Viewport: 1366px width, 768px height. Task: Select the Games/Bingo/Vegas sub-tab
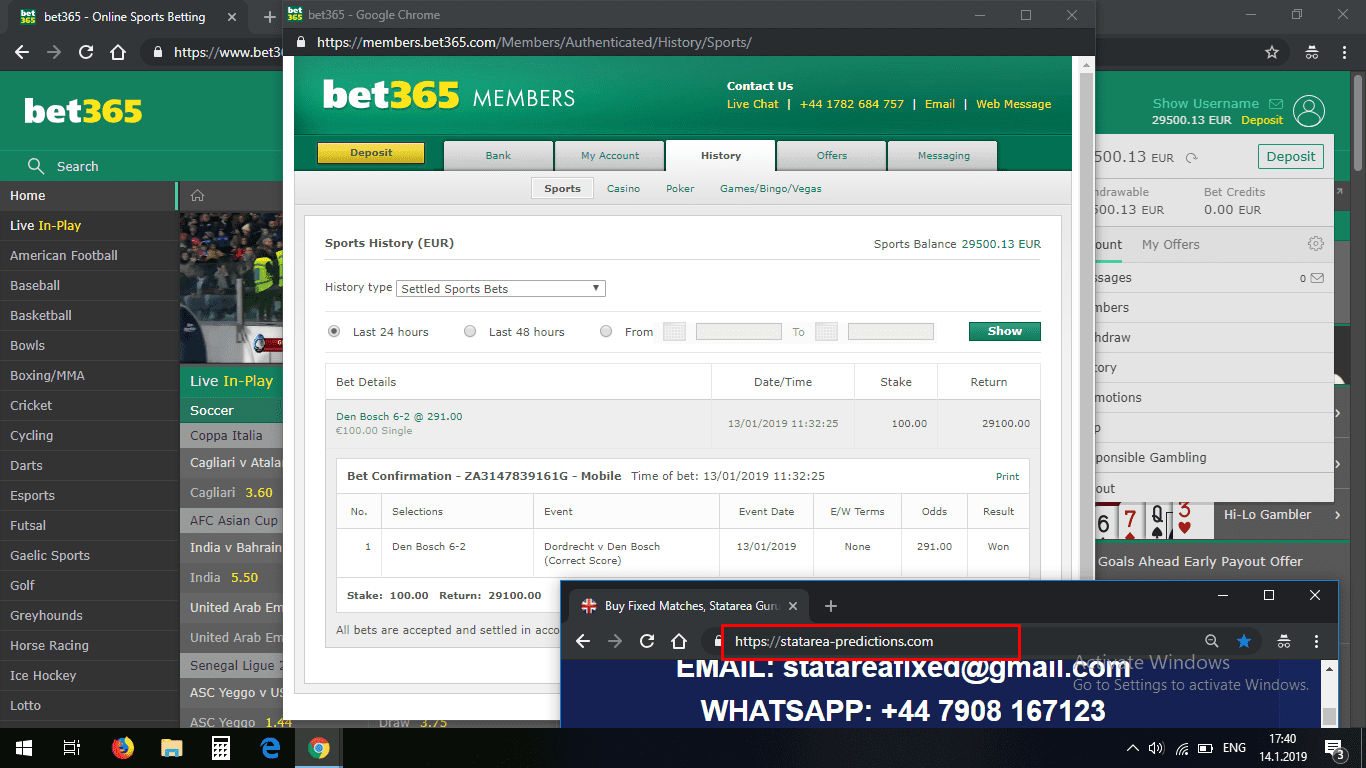click(x=771, y=188)
